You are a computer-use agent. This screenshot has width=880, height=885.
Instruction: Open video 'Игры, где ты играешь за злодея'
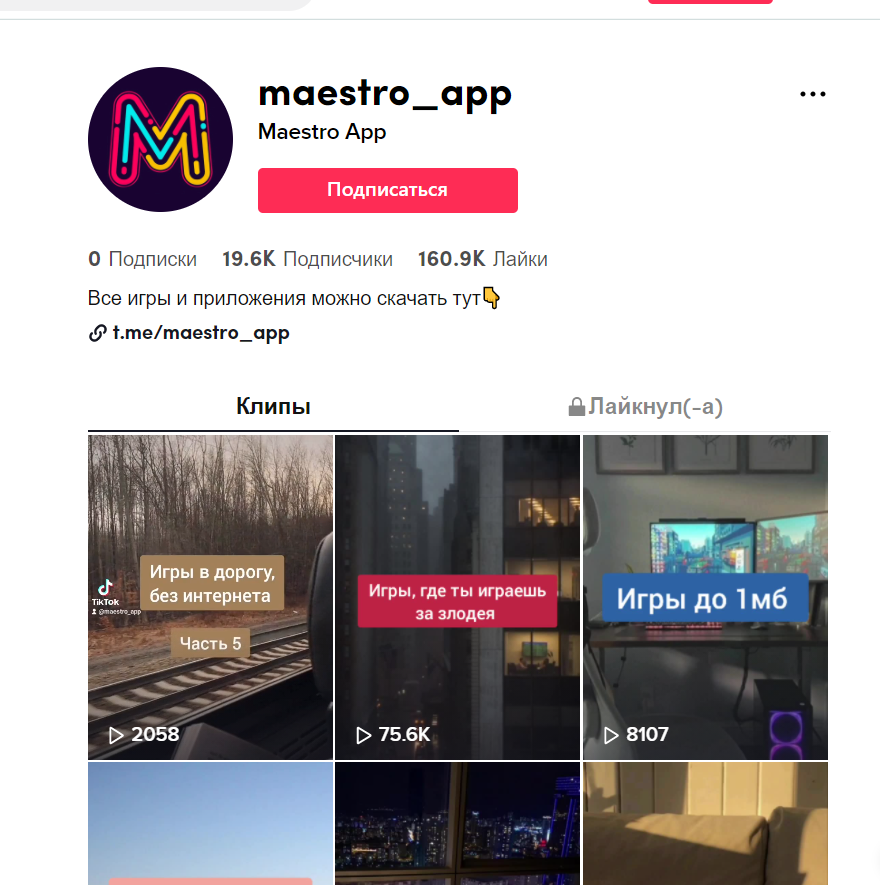pyautogui.click(x=457, y=597)
